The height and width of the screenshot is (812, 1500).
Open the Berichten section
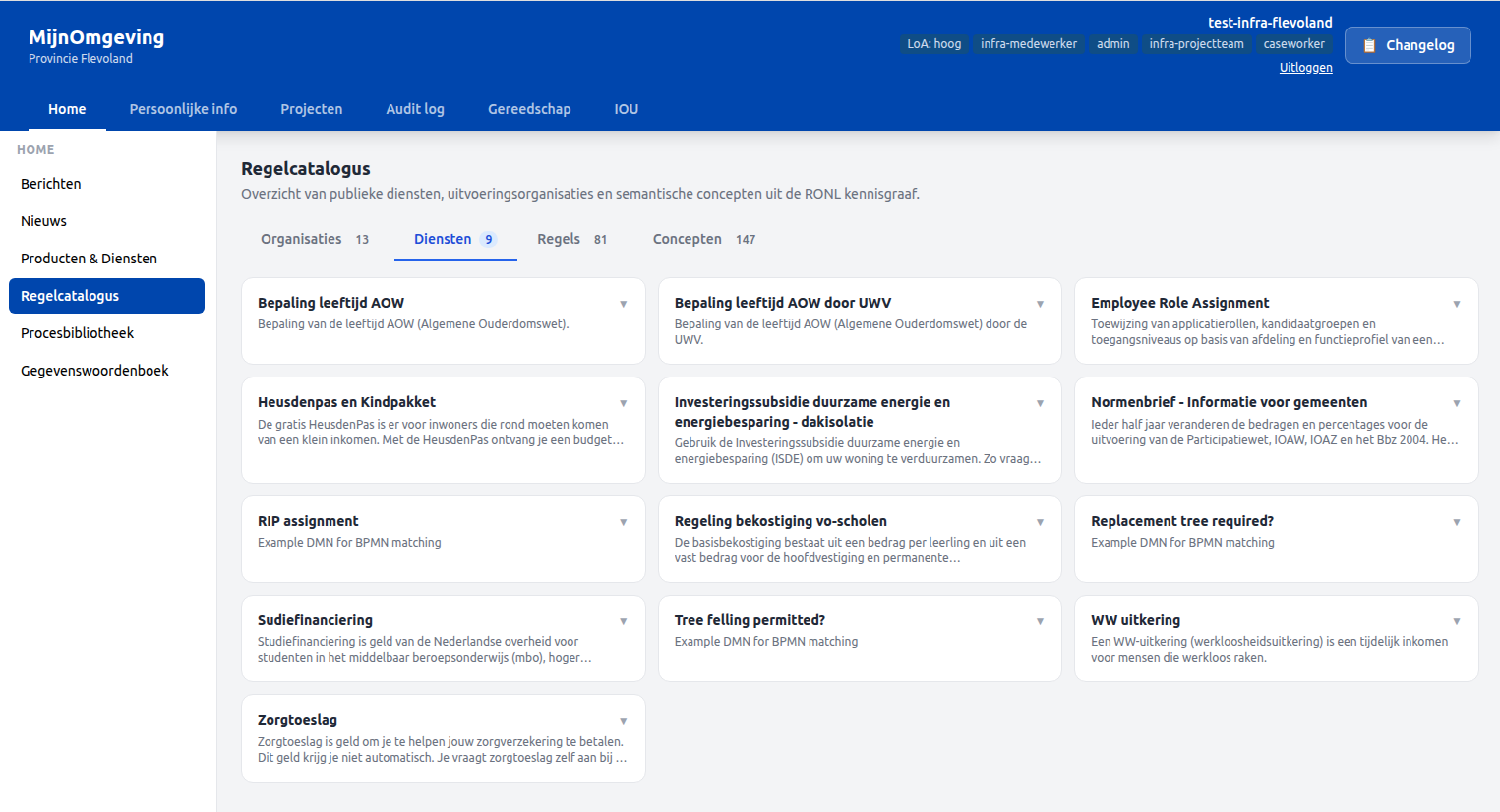click(x=50, y=183)
